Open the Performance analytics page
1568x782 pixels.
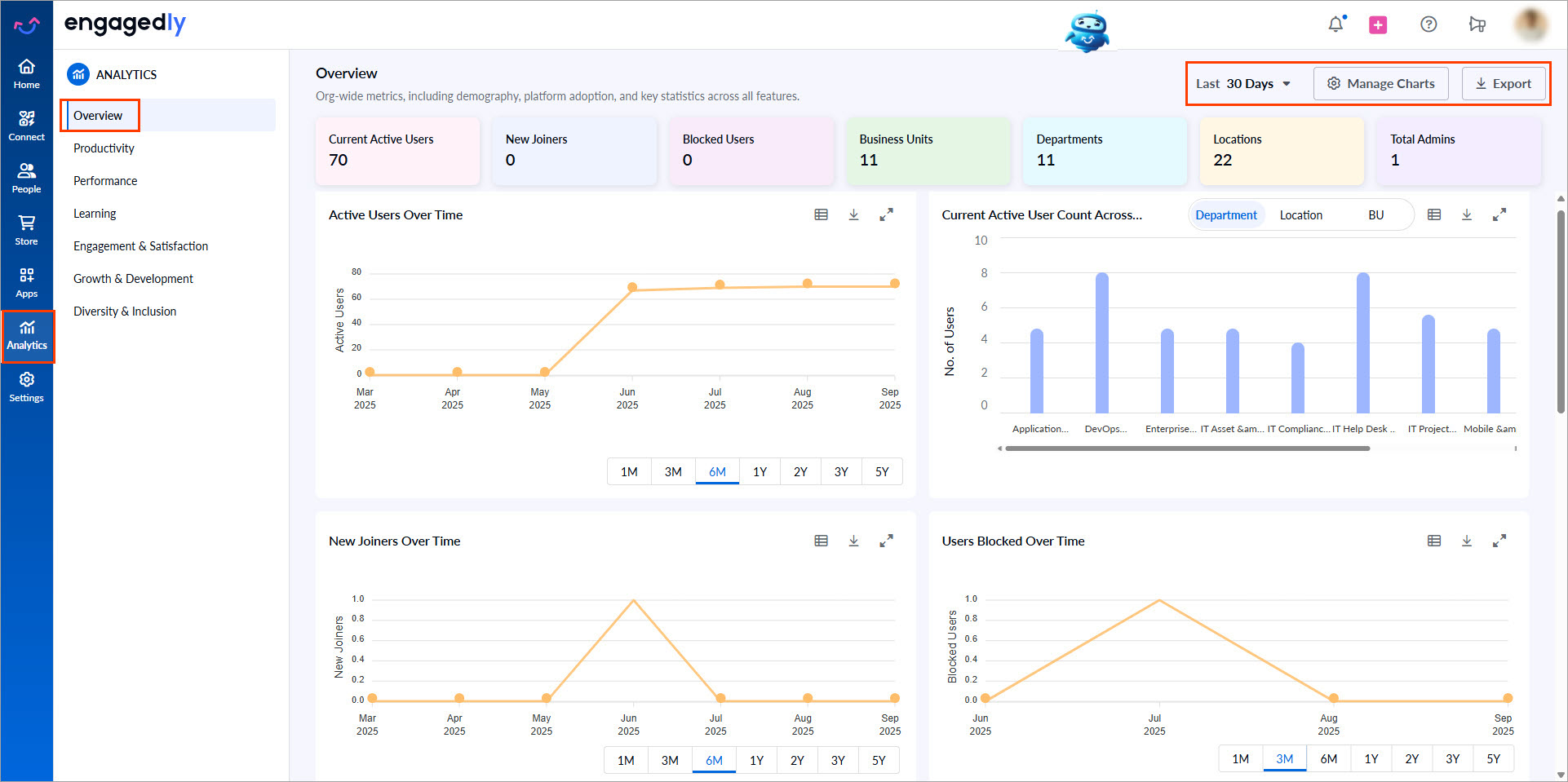[x=105, y=181]
